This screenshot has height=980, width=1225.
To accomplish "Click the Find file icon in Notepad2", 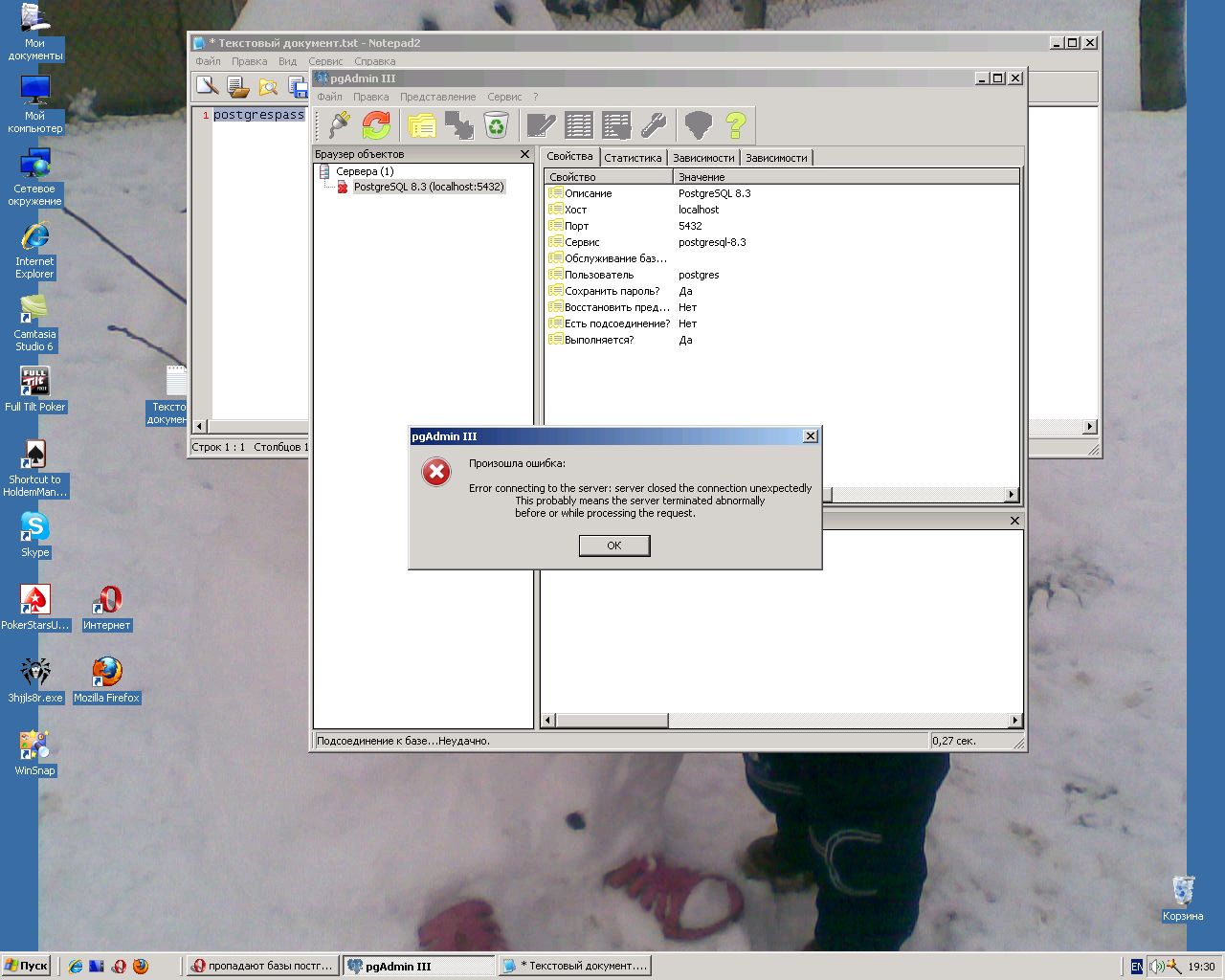I will click(x=269, y=87).
